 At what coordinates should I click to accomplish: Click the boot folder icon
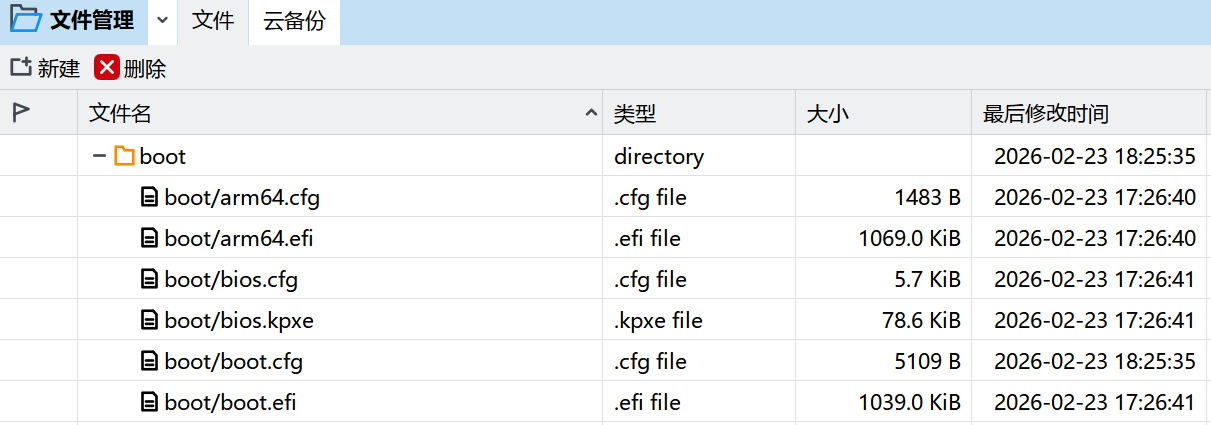point(124,156)
